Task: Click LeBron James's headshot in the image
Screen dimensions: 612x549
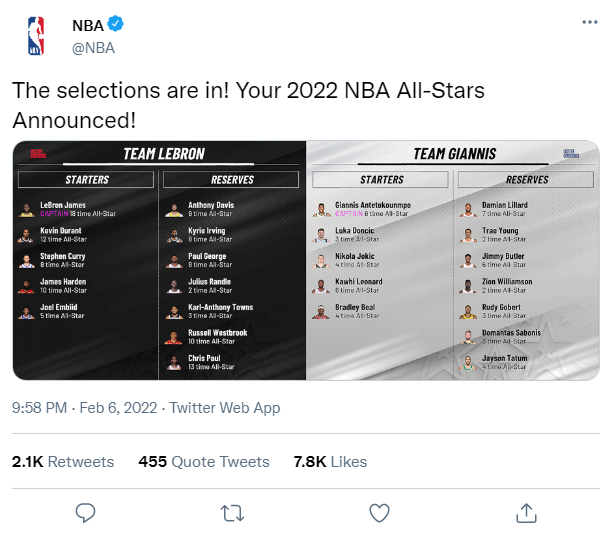Action: click(x=26, y=209)
